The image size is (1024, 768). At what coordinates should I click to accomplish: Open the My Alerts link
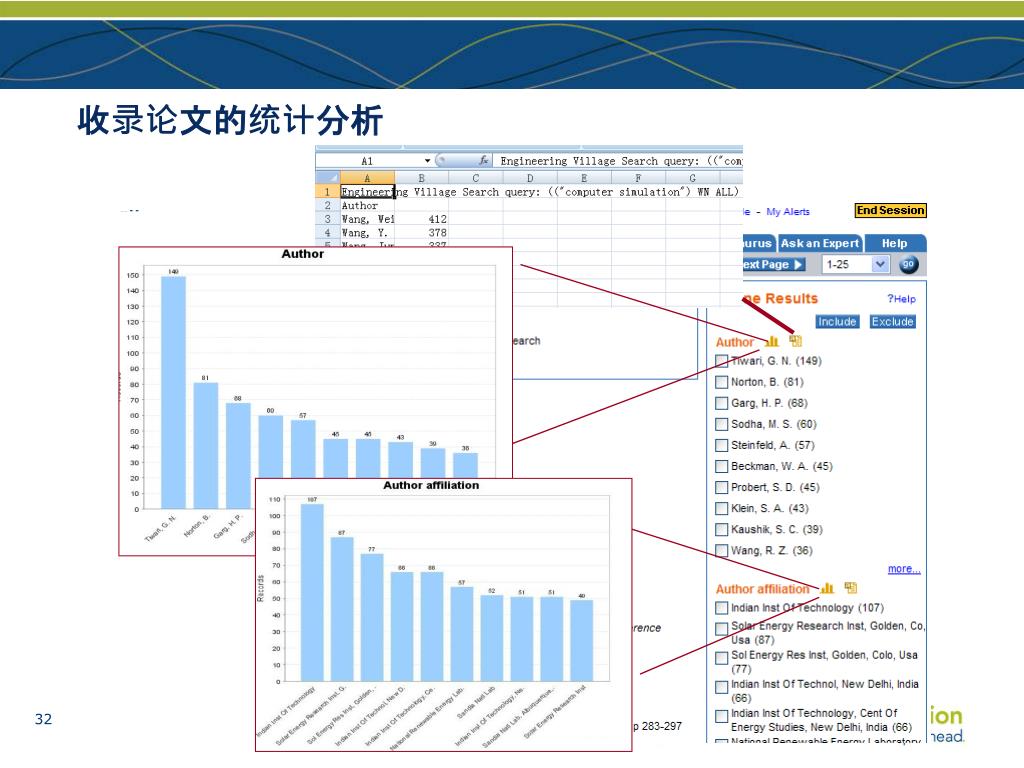point(788,212)
